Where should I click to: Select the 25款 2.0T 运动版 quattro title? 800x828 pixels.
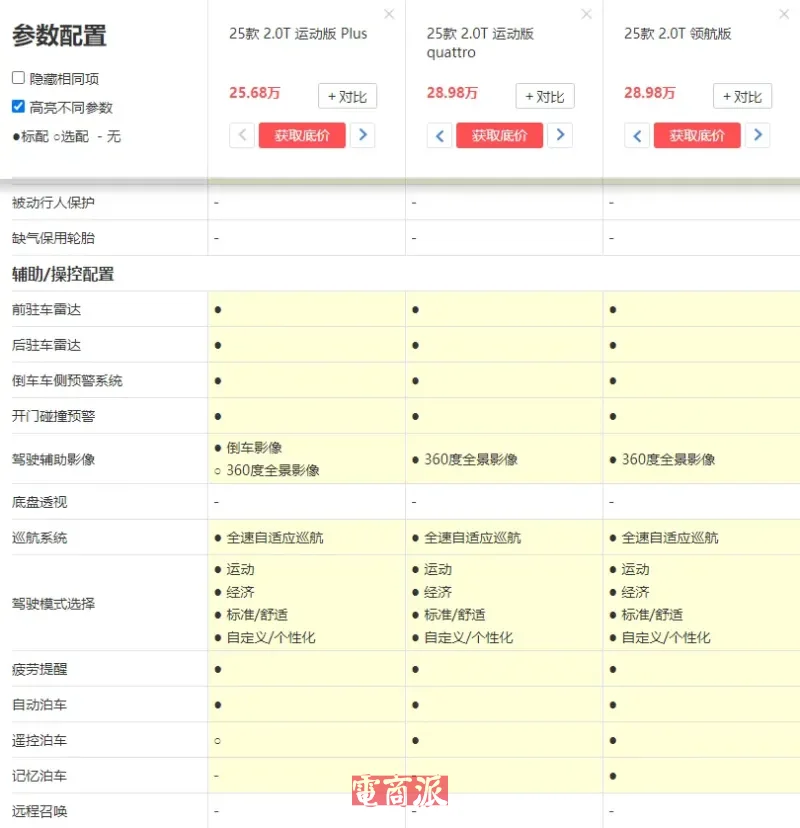pyautogui.click(x=480, y=43)
